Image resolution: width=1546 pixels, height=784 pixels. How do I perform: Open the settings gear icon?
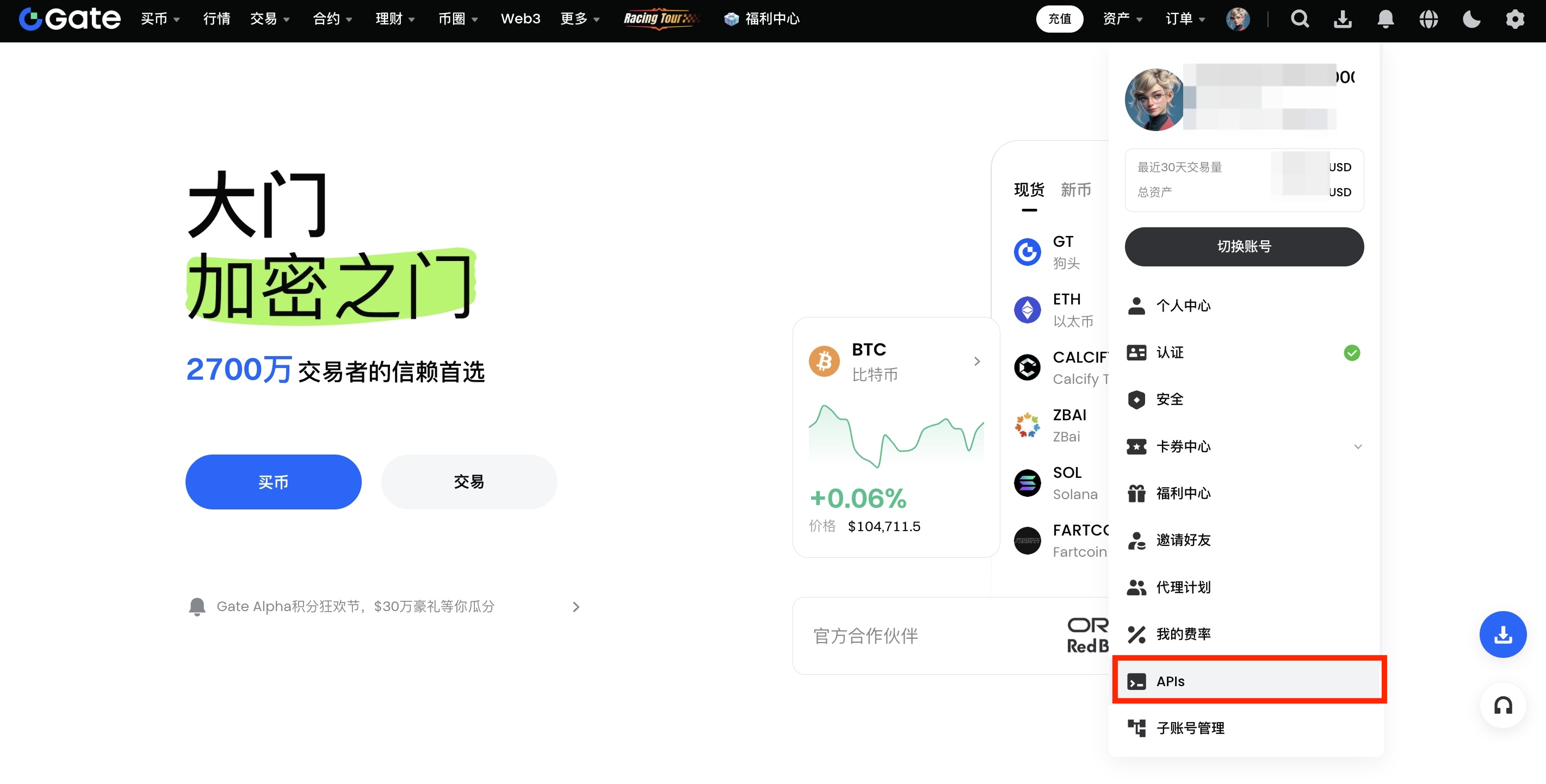tap(1515, 19)
